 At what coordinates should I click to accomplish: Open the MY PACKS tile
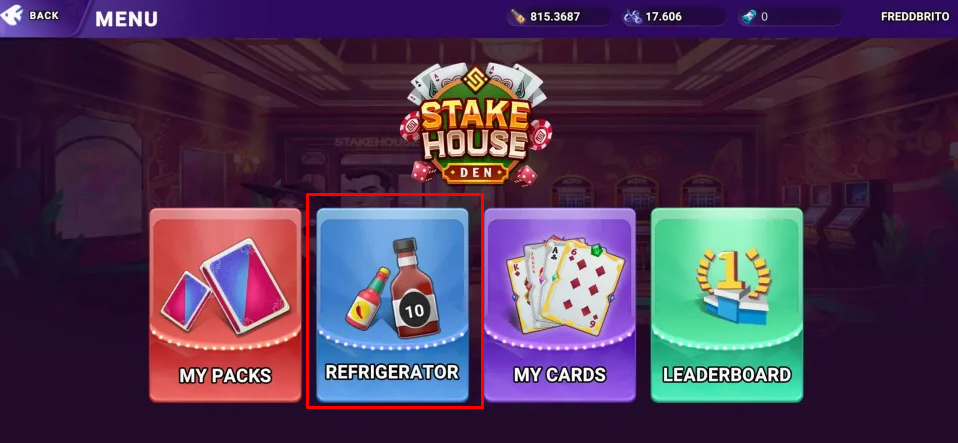pos(225,305)
